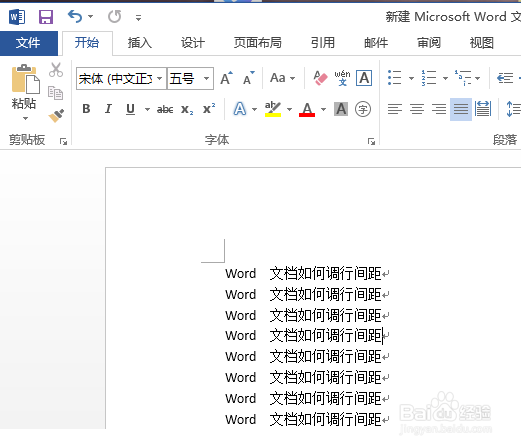Open the multilevel list dropdown arrow
The image size is (521, 447).
coord(478,79)
